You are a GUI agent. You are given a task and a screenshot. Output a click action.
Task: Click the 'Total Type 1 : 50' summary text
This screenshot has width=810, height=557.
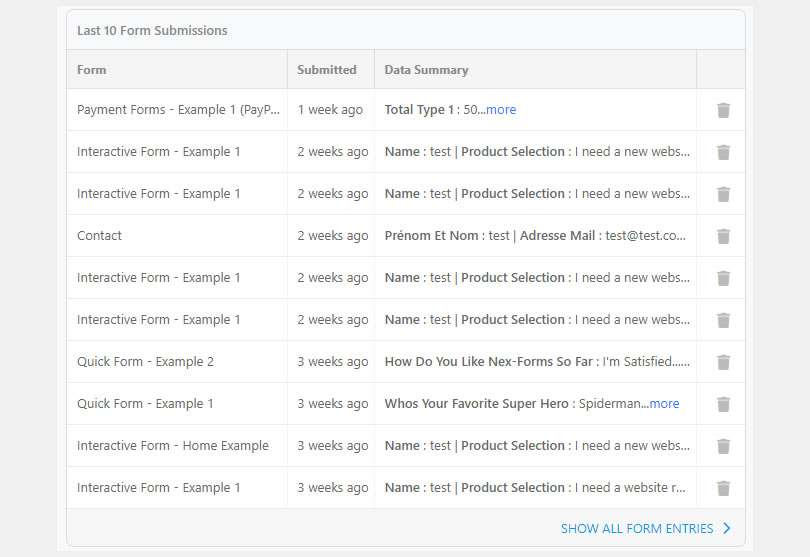[431, 110]
